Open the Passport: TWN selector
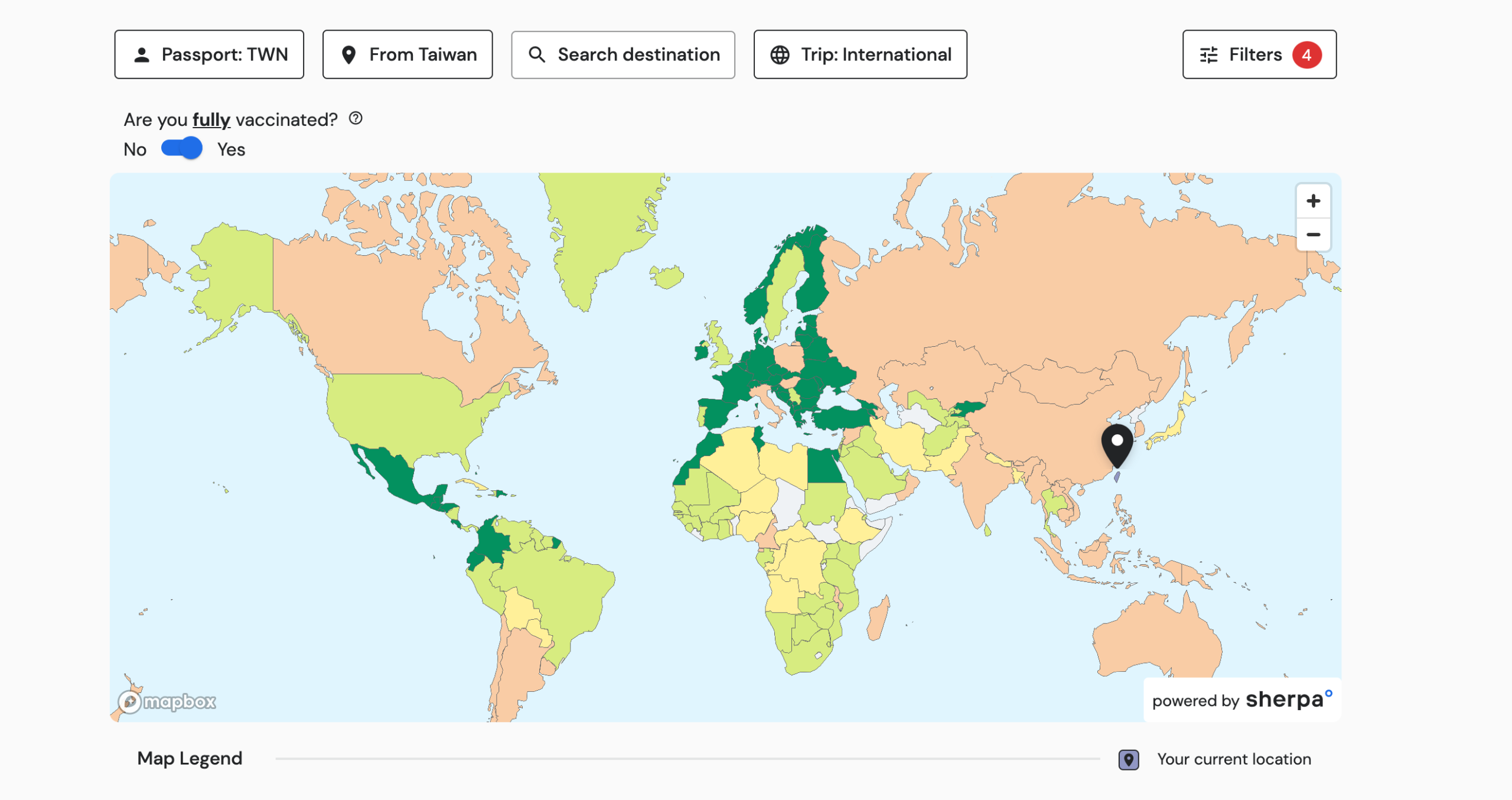1512x800 pixels. pyautogui.click(x=209, y=54)
